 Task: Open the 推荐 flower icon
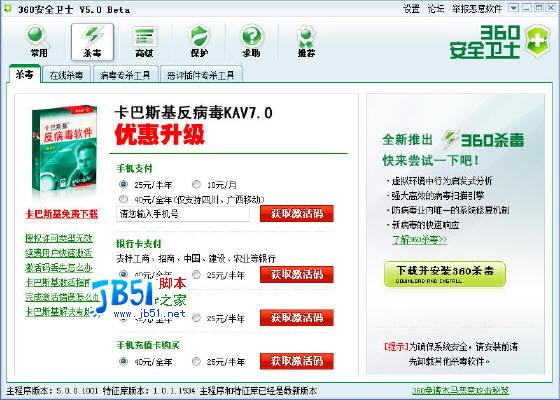click(x=306, y=42)
